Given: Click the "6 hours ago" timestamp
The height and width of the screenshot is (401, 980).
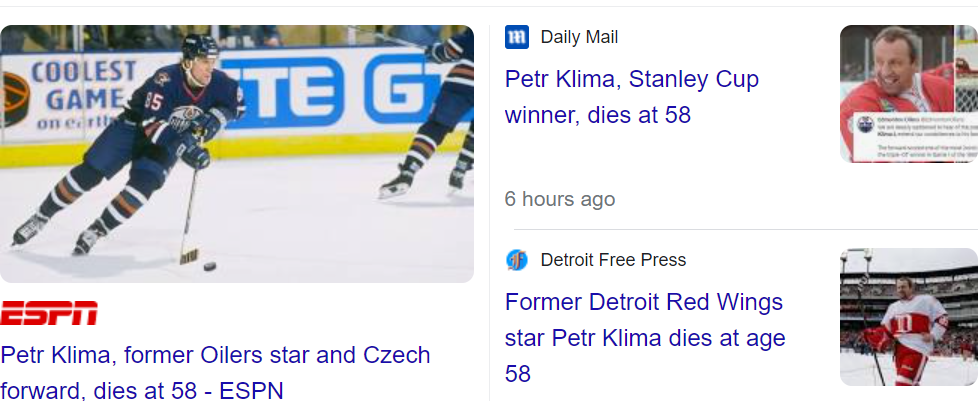Looking at the screenshot, I should pyautogui.click(x=559, y=199).
